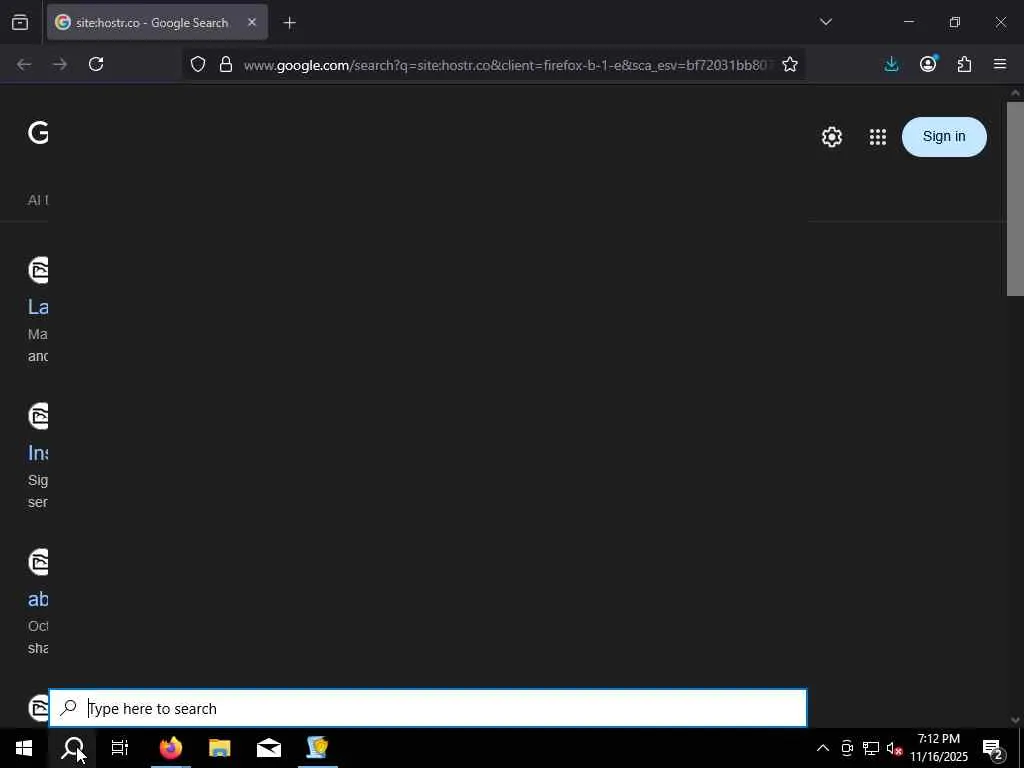
Task: Switch to Firefox in the taskbar
Action: pyautogui.click(x=170, y=748)
